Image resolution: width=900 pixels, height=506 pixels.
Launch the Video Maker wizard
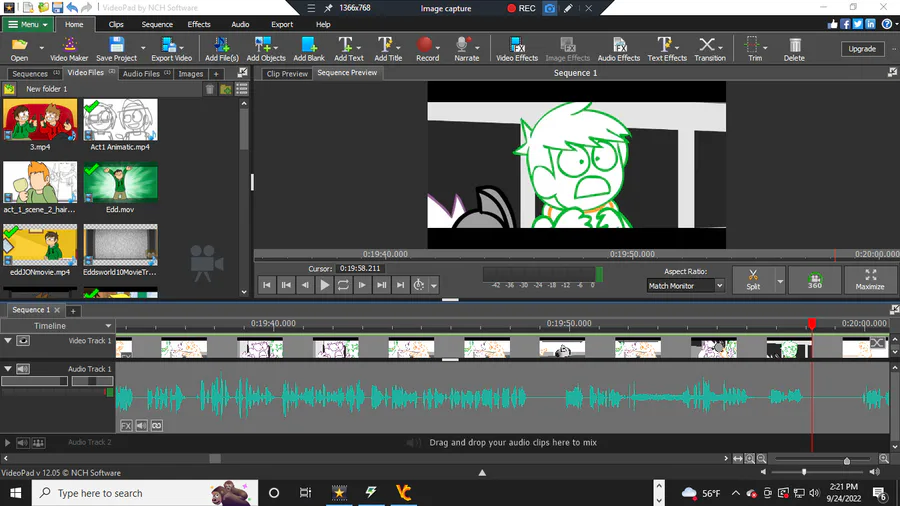point(69,49)
